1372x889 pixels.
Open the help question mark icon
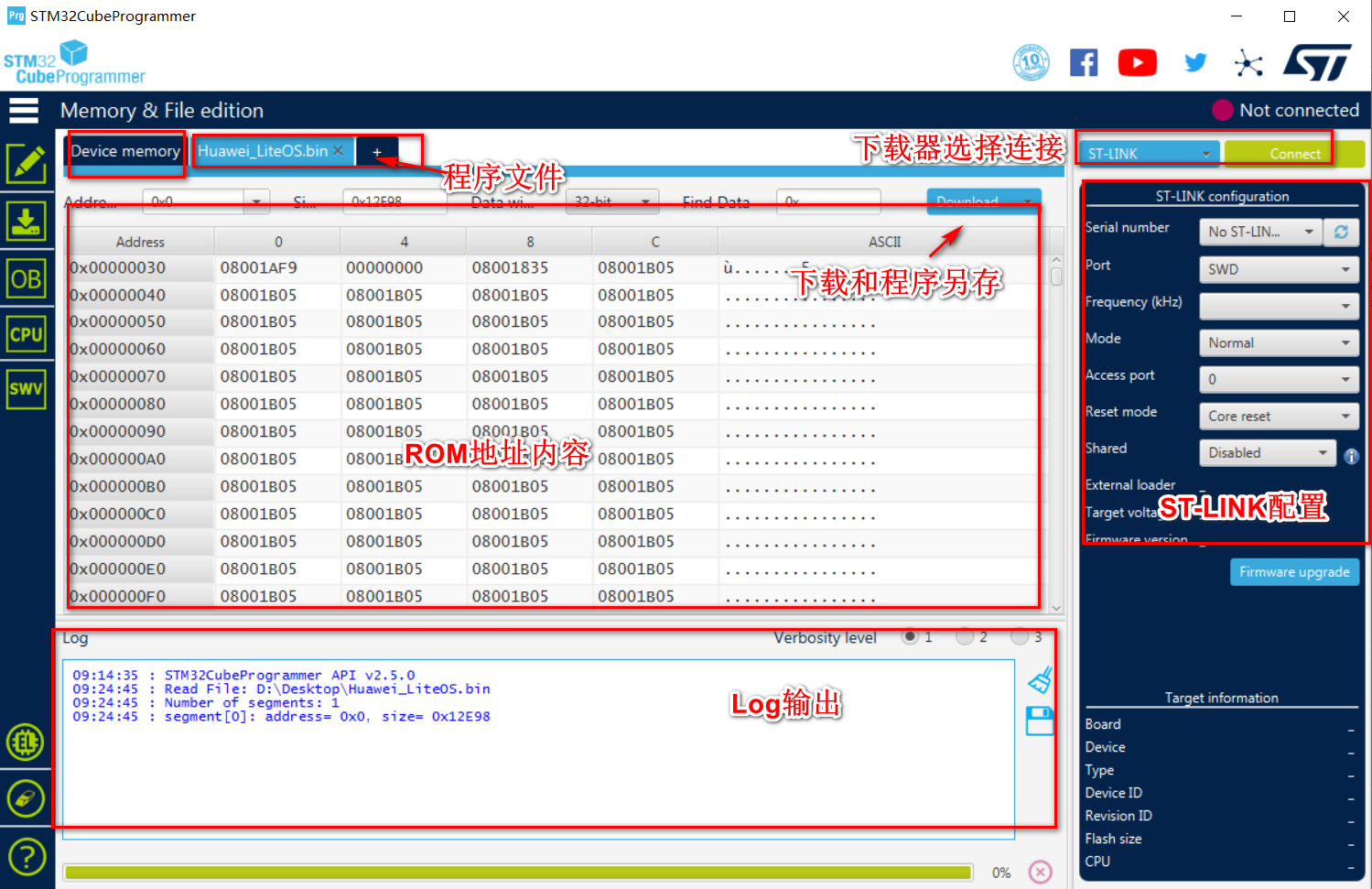point(27,858)
